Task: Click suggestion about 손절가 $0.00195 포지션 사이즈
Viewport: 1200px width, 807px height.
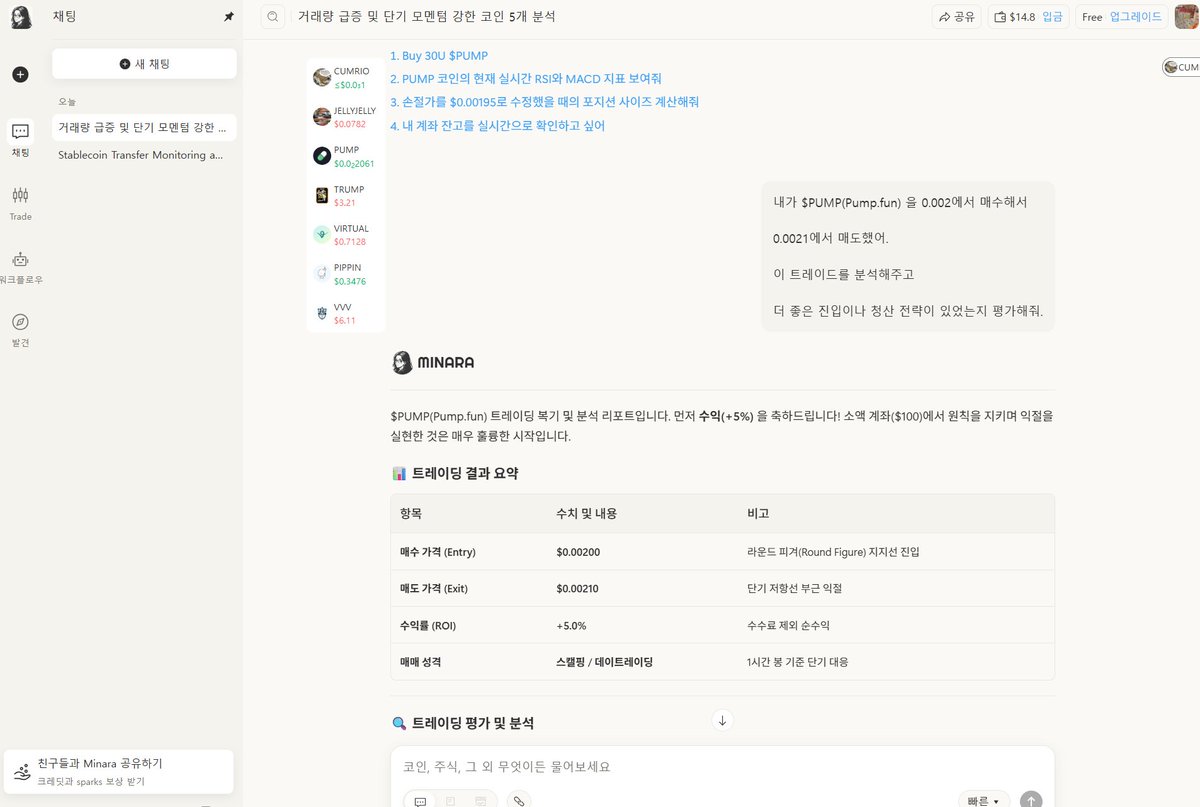Action: click(545, 102)
